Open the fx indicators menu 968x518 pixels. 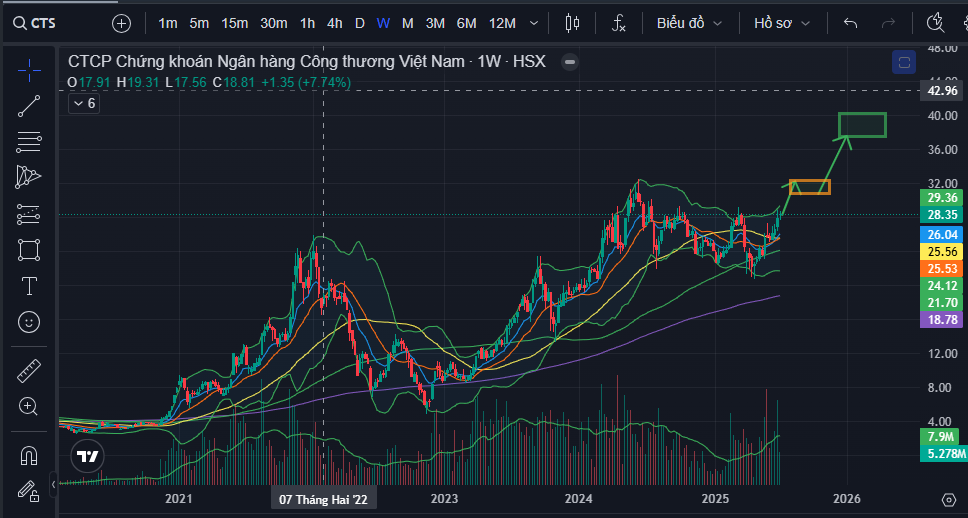pos(619,23)
